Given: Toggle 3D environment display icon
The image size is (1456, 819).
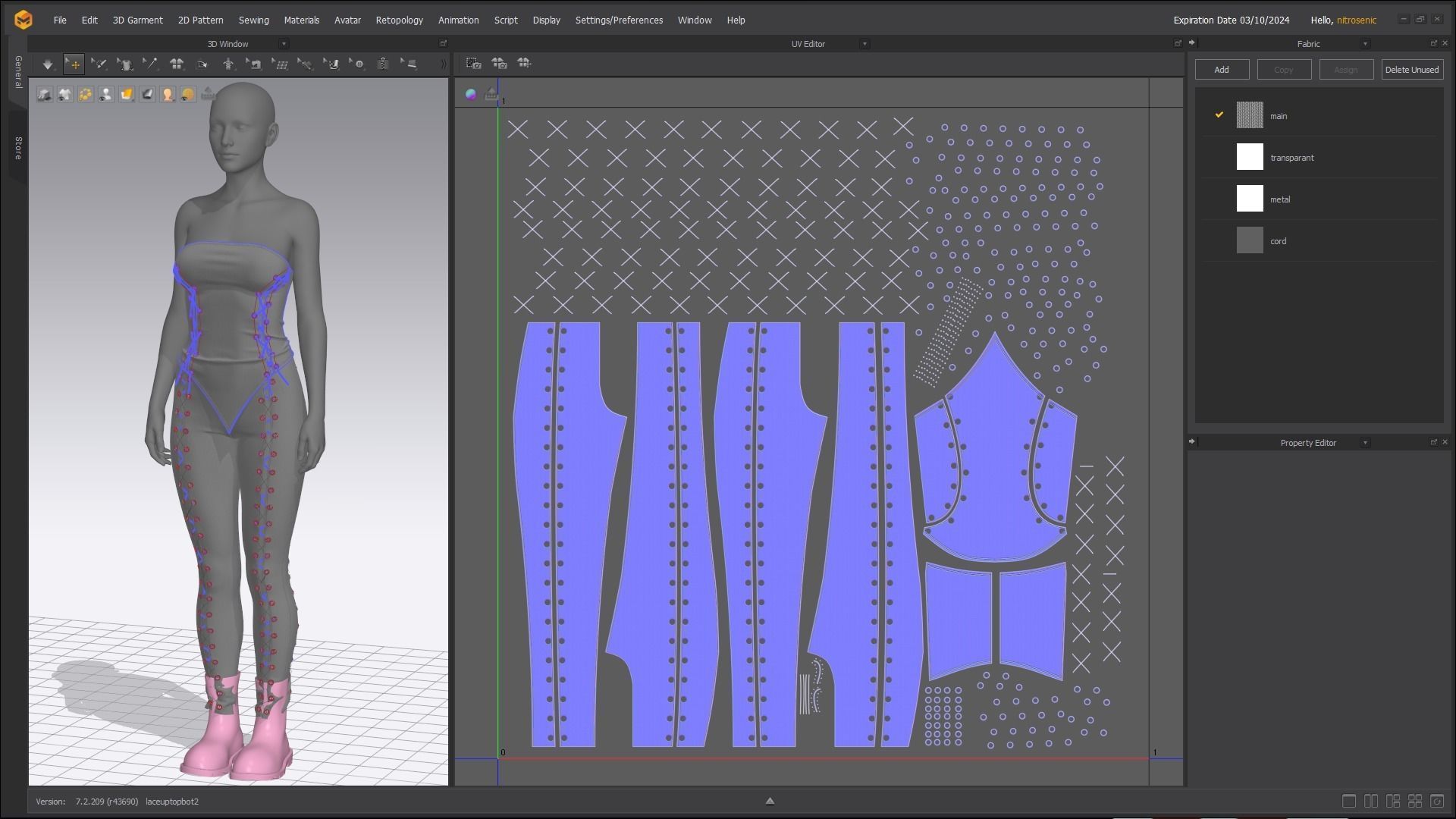Looking at the screenshot, I should (x=45, y=94).
